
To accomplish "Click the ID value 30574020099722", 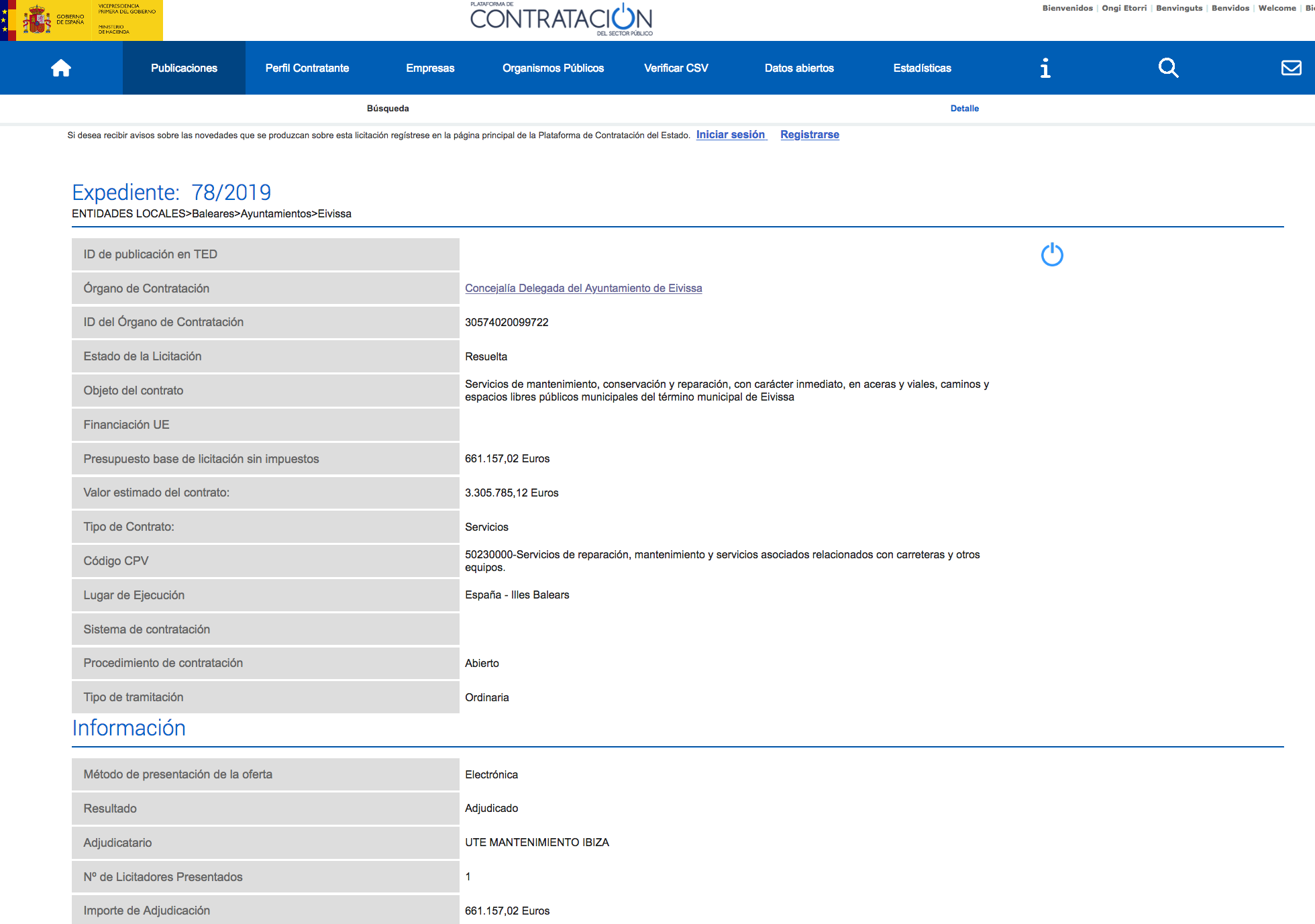I will 507,322.
